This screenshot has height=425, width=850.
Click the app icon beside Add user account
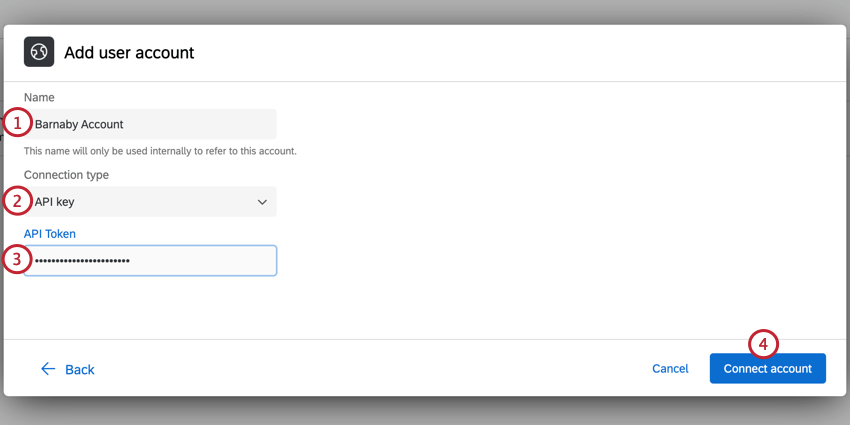tap(39, 52)
